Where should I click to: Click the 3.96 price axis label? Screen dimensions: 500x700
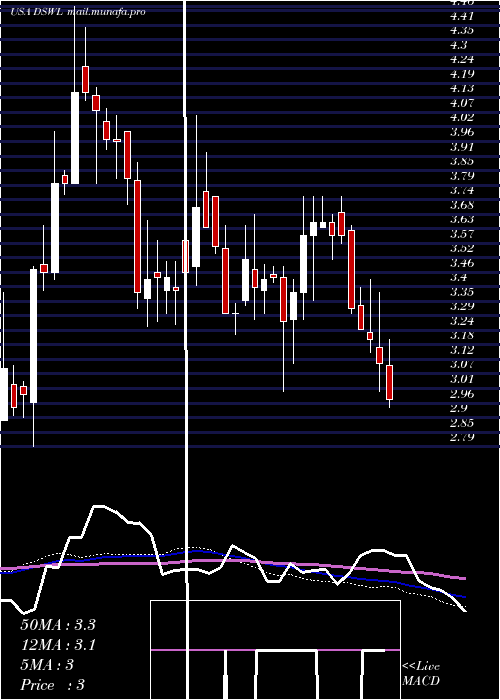click(x=462, y=133)
